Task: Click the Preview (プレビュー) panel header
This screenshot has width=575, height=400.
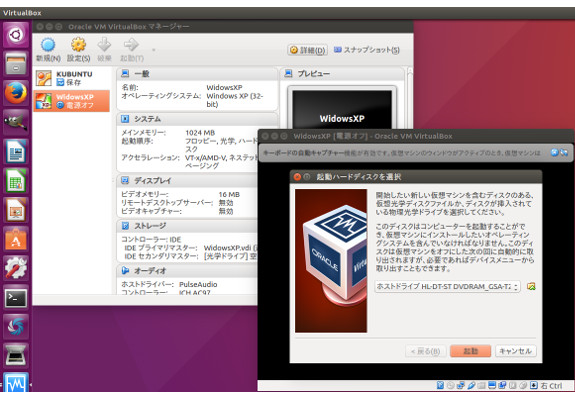Action: click(343, 74)
